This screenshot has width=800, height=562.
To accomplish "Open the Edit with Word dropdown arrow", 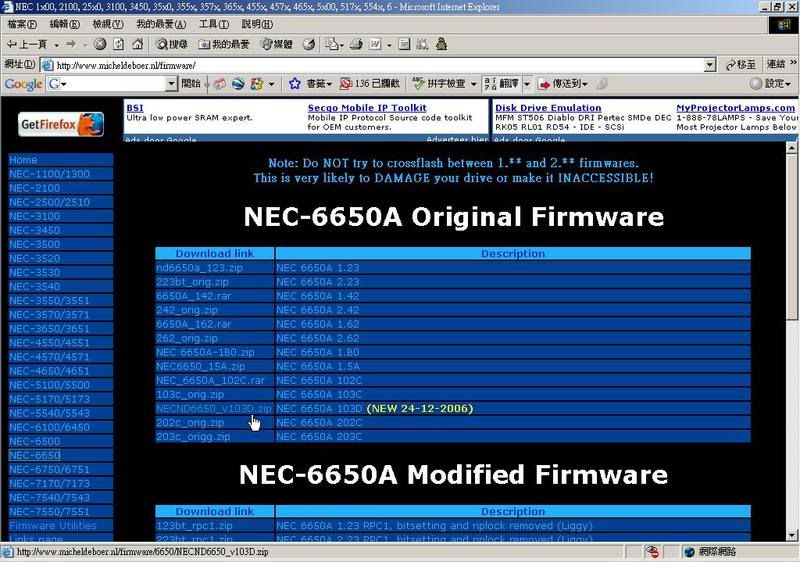I will tap(389, 45).
